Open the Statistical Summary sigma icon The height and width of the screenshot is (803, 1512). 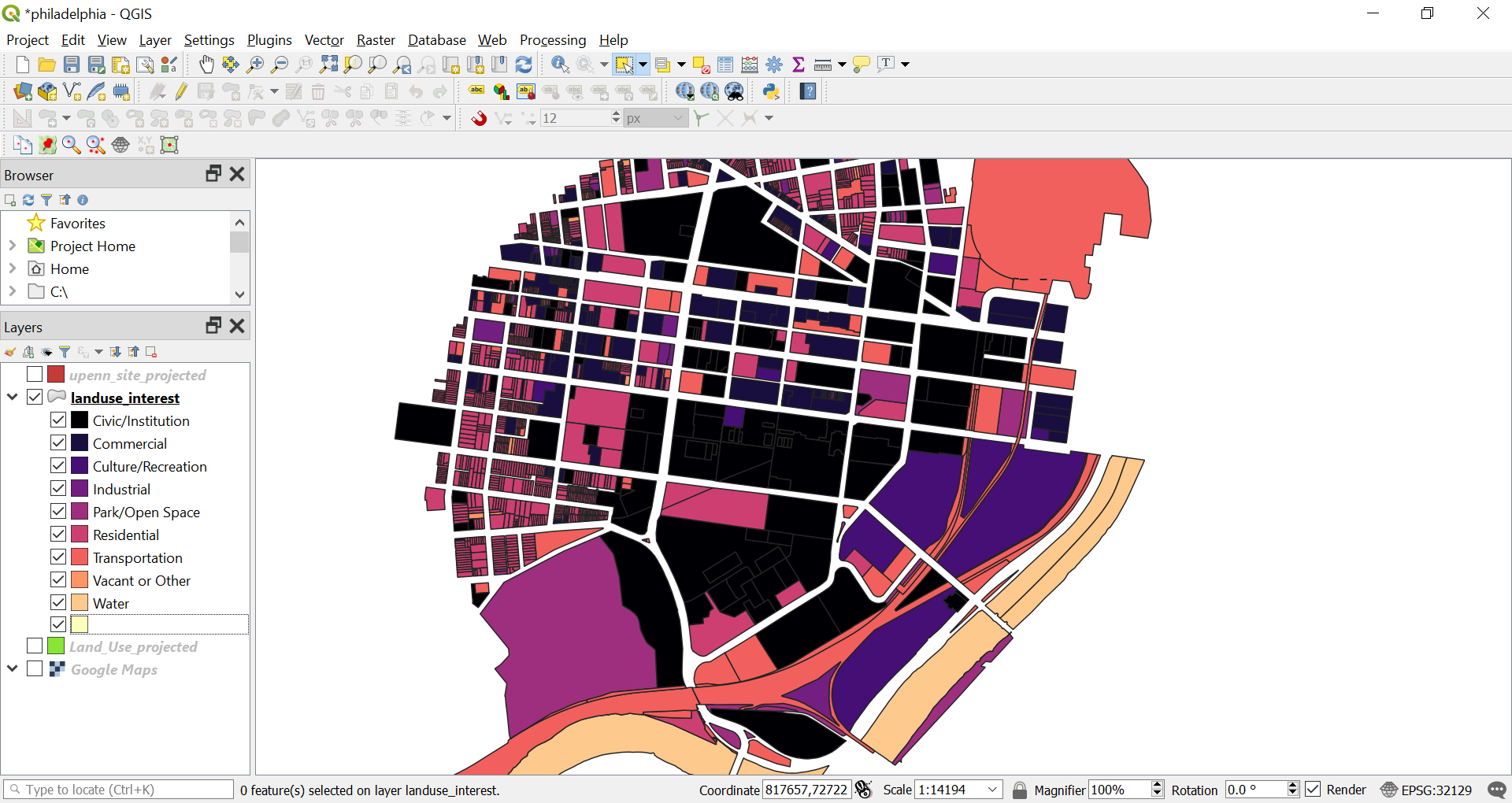point(799,65)
